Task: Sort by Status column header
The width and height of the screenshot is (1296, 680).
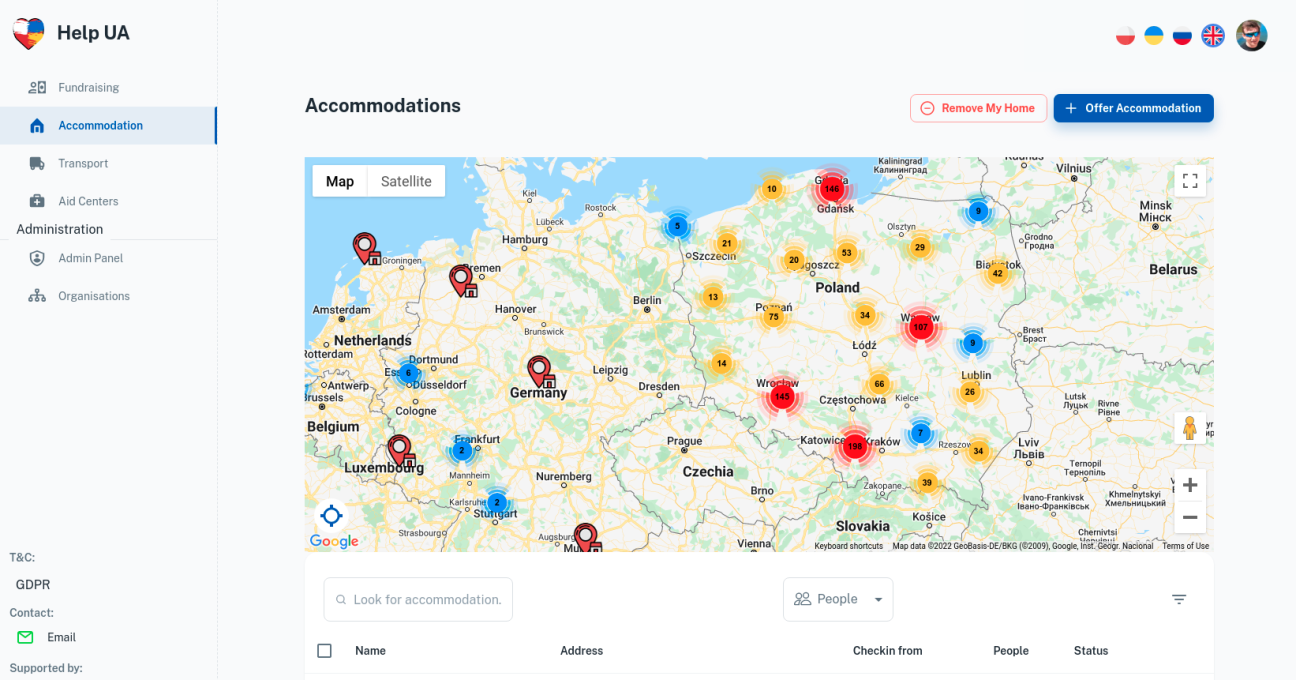Action: [x=1091, y=651]
